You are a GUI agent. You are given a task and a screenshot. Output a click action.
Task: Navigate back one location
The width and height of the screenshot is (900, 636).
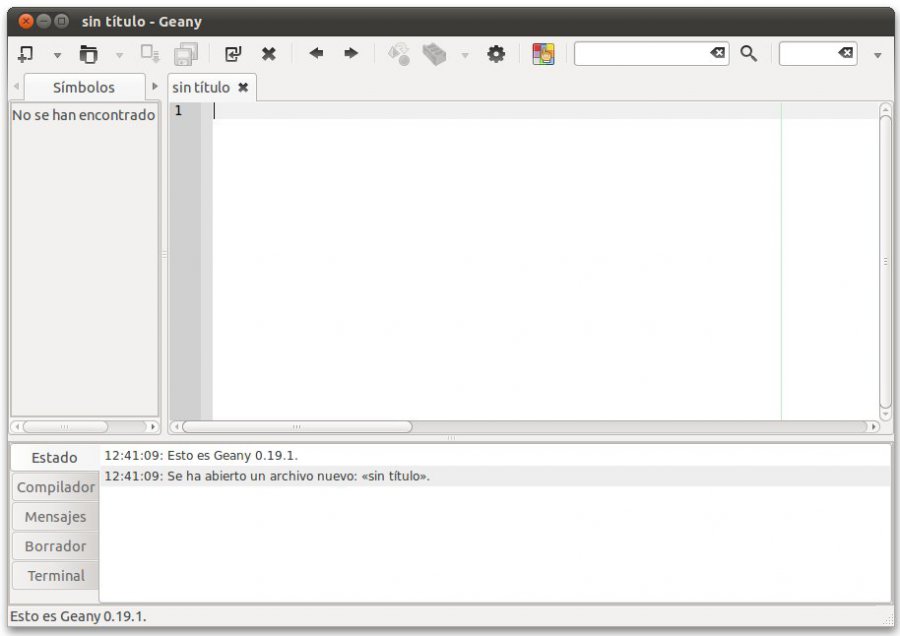(x=316, y=53)
